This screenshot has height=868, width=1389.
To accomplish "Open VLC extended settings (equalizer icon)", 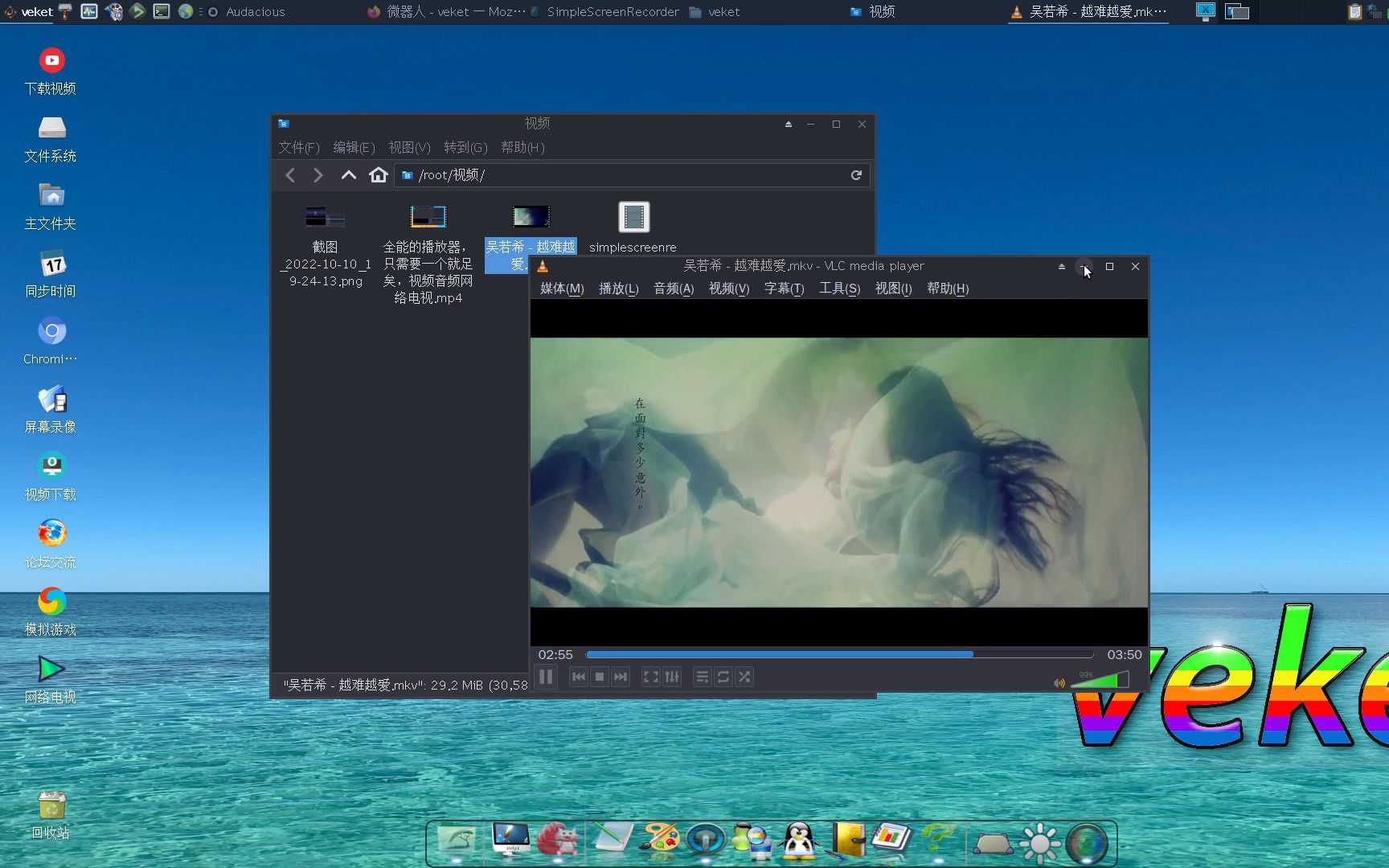I will [x=672, y=678].
